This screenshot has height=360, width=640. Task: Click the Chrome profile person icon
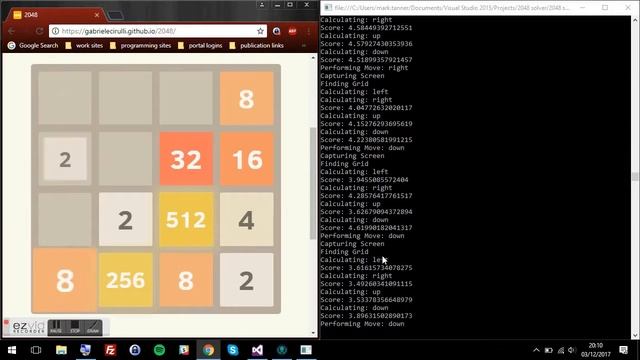[262, 5]
